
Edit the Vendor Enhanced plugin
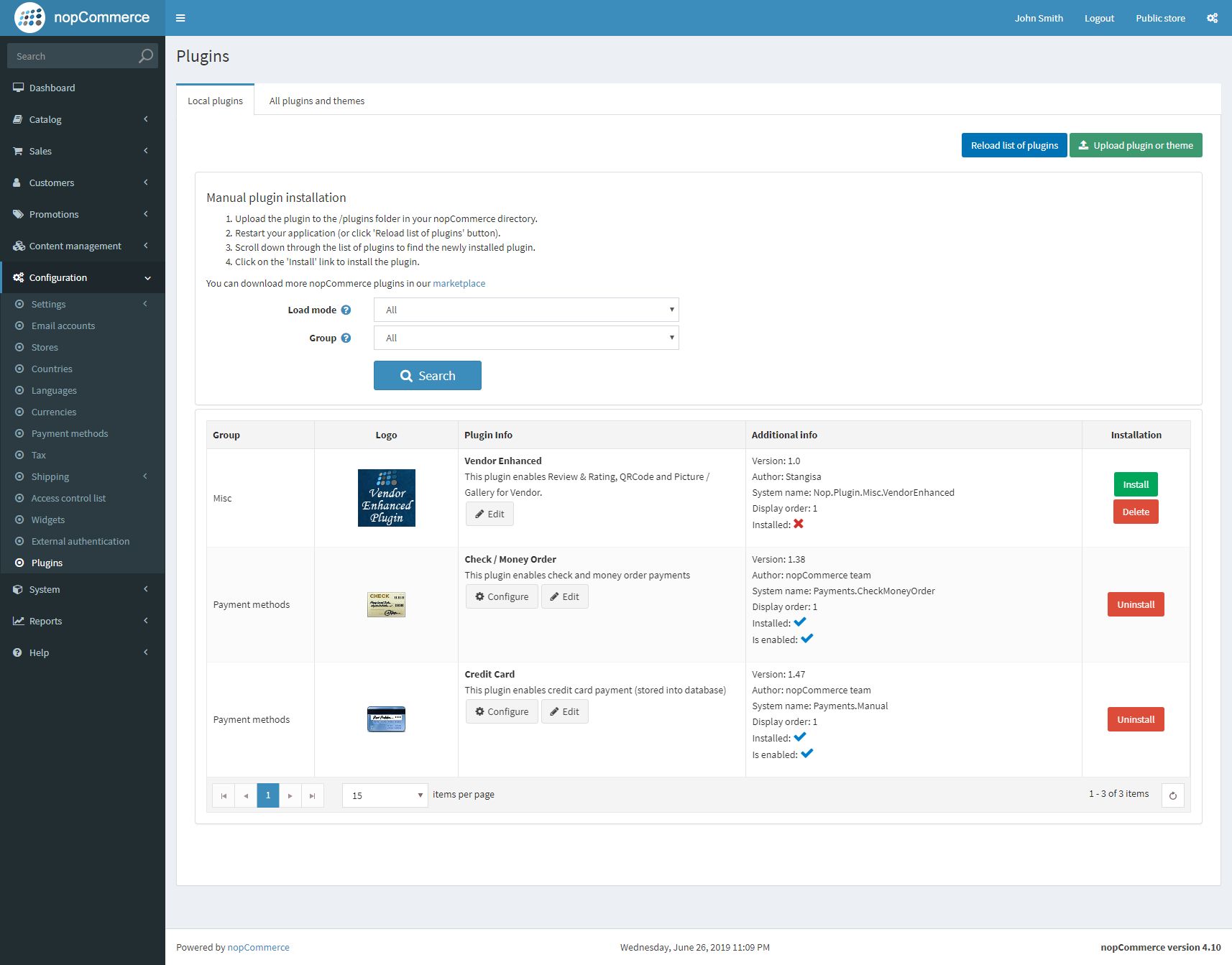tap(489, 514)
